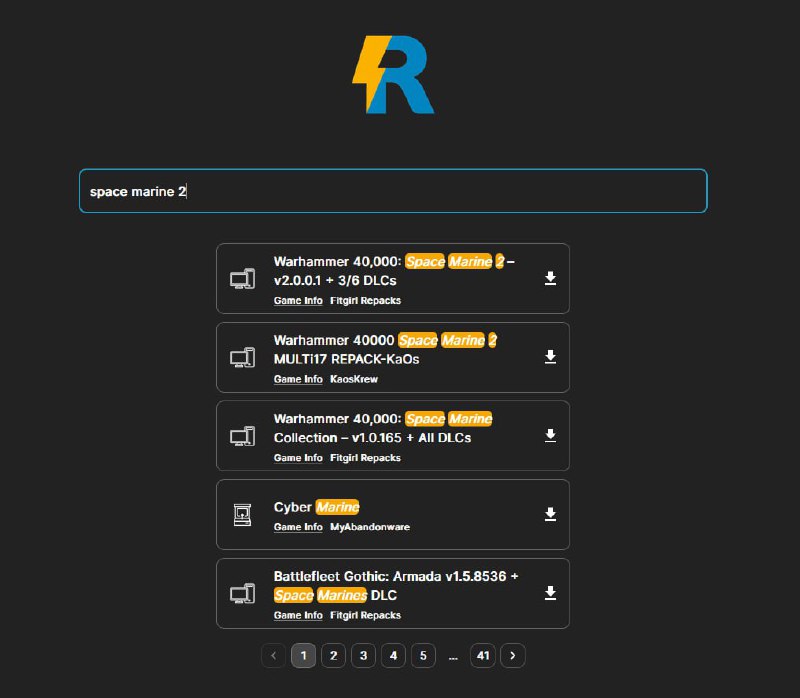This screenshot has width=800, height=698.
Task: Download Battlefleet Gothic: Armada v1.5.8536
Action: (x=550, y=593)
